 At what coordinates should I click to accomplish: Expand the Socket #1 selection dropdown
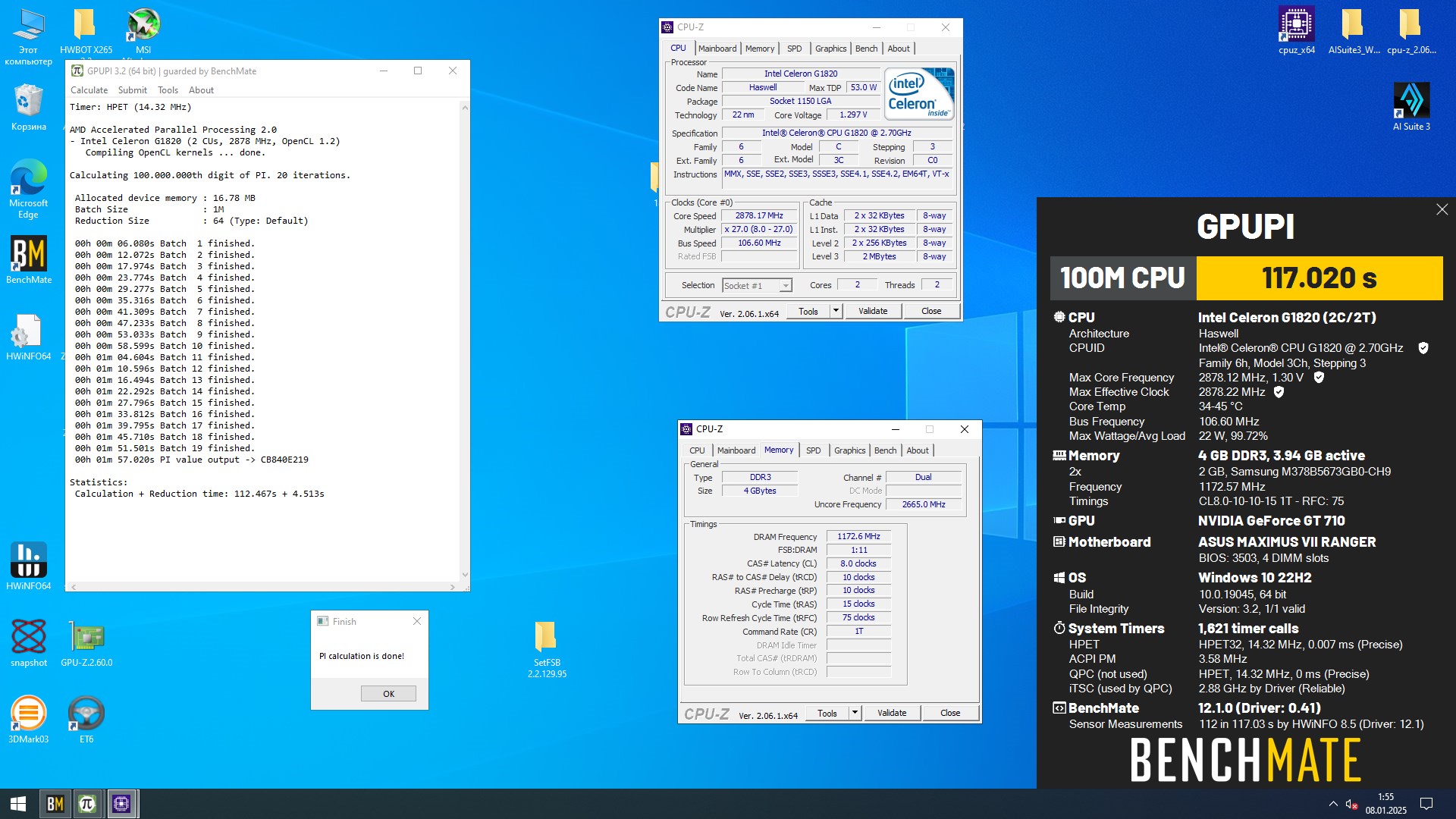click(x=786, y=286)
